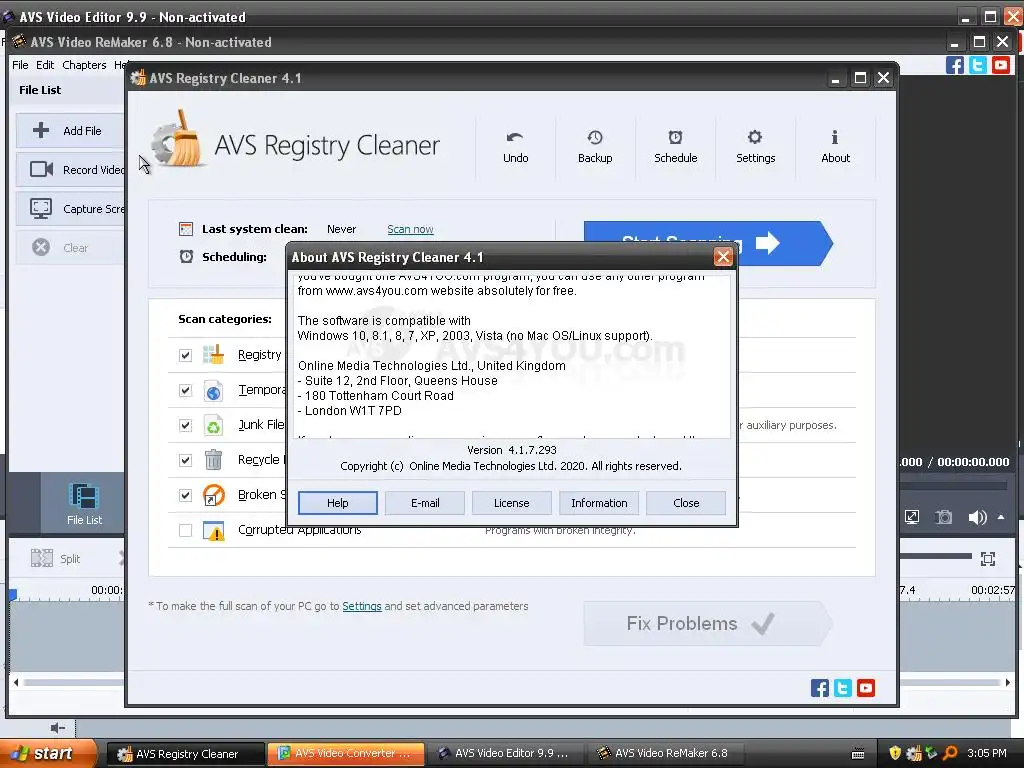1024x768 pixels.
Task: Click the zoom-to-fit timeline icon
Action: (x=988, y=558)
